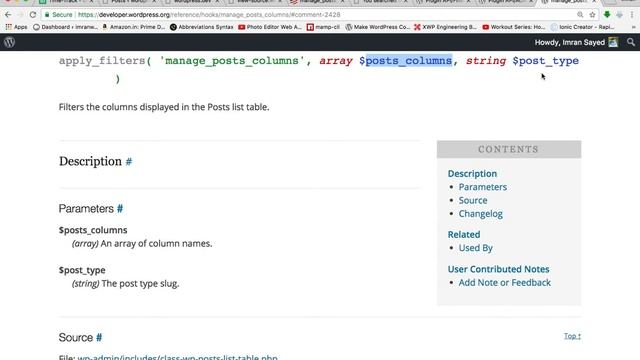This screenshot has width=640, height=360.
Task: Click $post_type in the code signature
Action: (x=546, y=60)
